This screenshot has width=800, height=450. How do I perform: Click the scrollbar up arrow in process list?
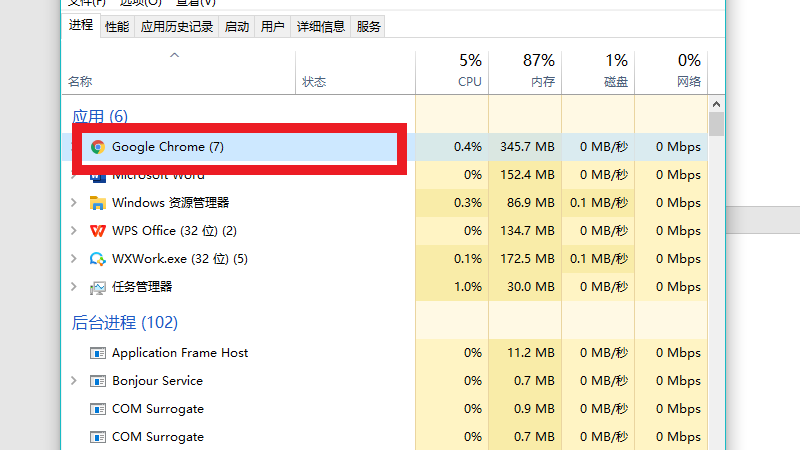pyautogui.click(x=716, y=103)
